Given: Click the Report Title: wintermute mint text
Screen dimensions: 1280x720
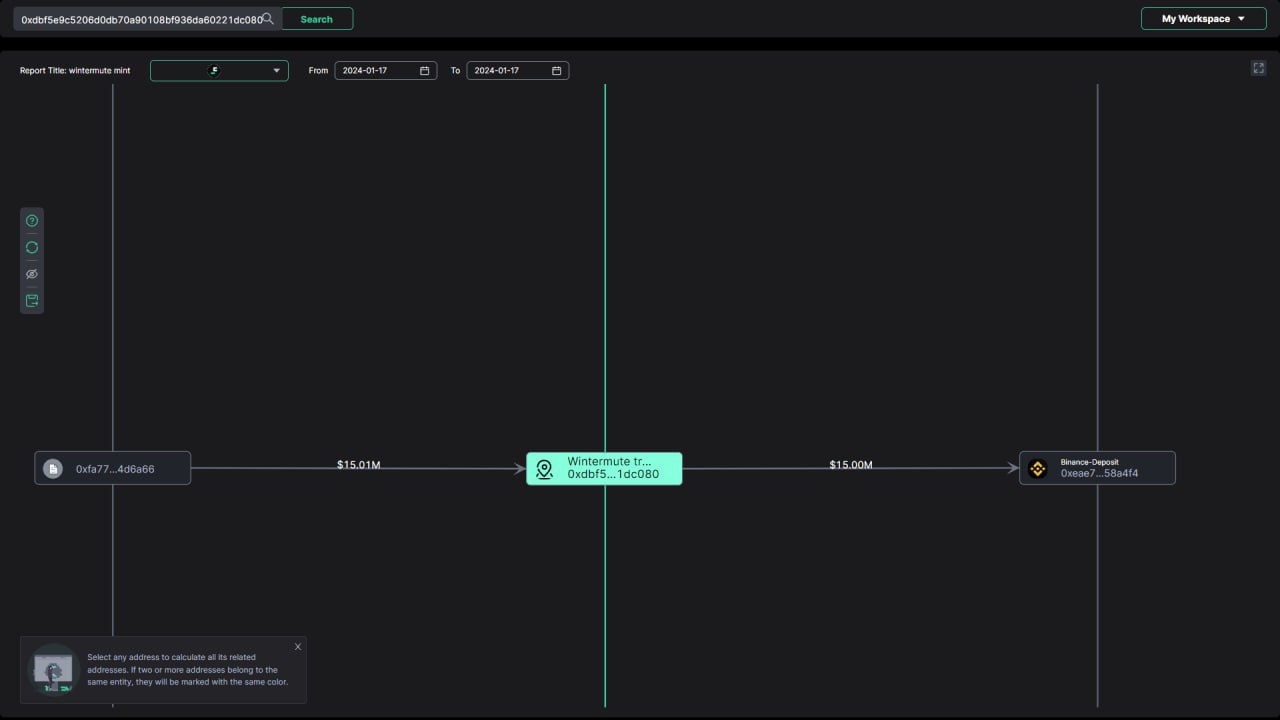Looking at the screenshot, I should tap(75, 71).
